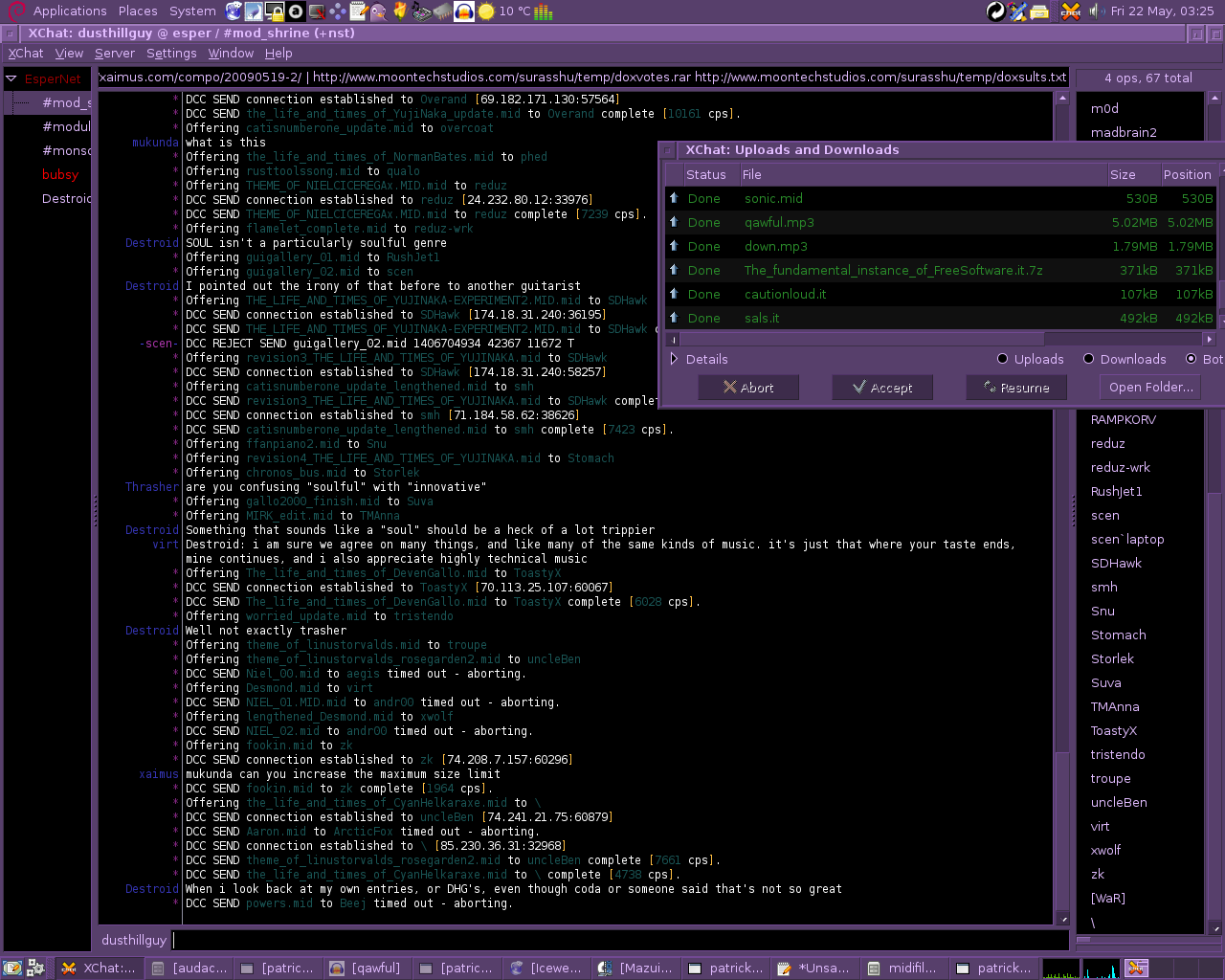Click the text editor notepad launcher icon
Image resolution: width=1225 pixels, height=980 pixels.
[358, 11]
